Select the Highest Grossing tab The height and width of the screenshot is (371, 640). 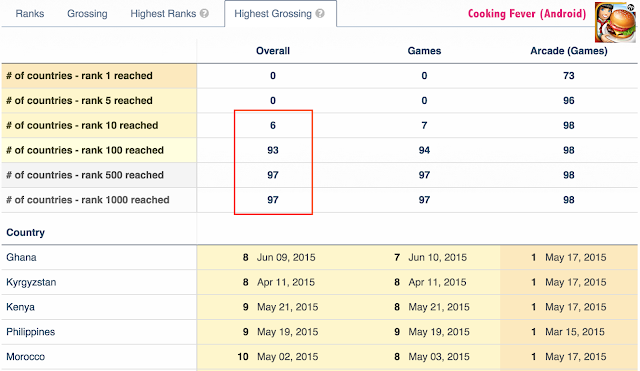coord(273,13)
